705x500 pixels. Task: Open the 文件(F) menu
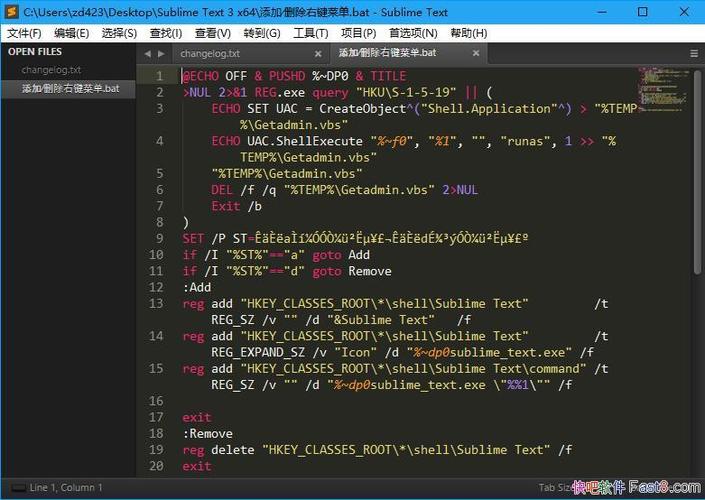[x=24, y=33]
